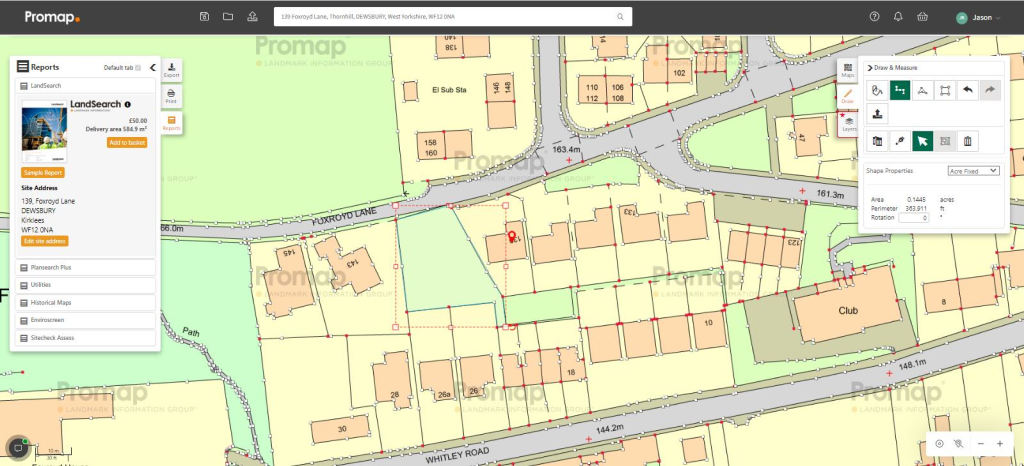Select the edit vertex node tool
The image size is (1024, 466).
coord(900,140)
